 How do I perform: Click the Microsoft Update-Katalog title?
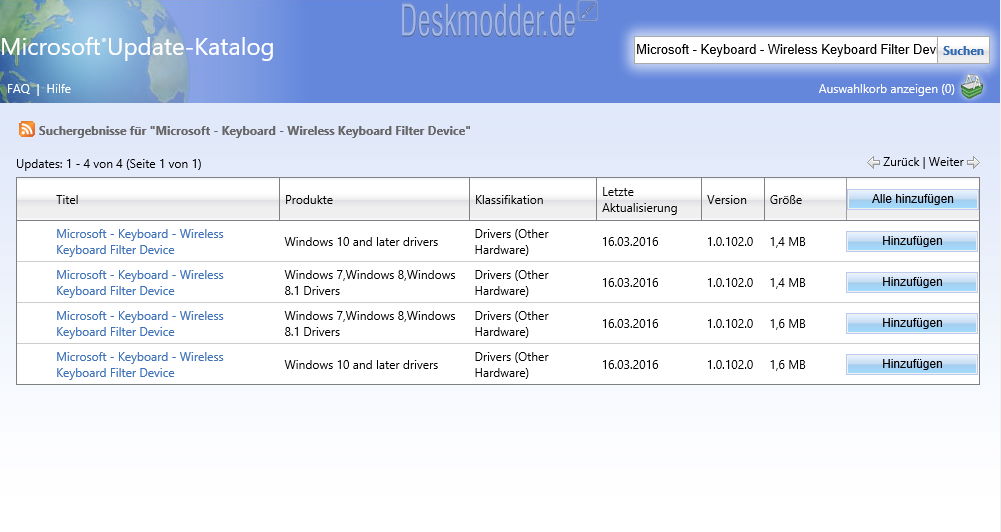(137, 48)
